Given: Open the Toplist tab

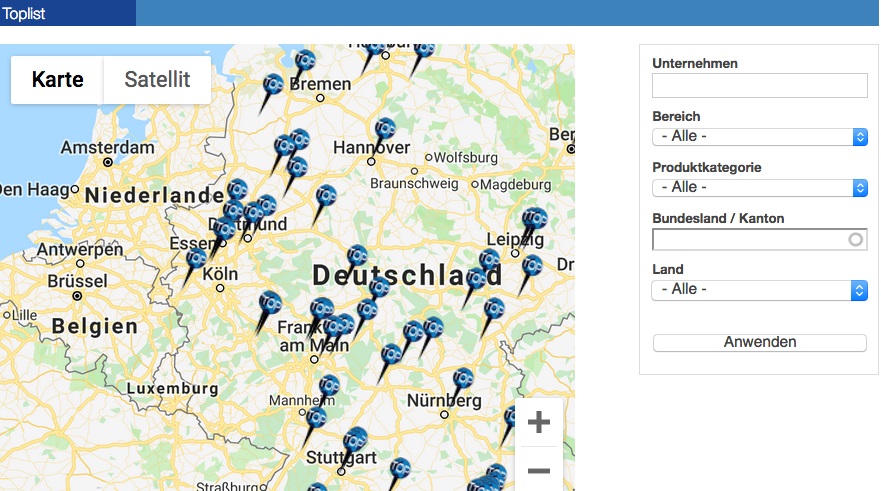Looking at the screenshot, I should click(24, 13).
